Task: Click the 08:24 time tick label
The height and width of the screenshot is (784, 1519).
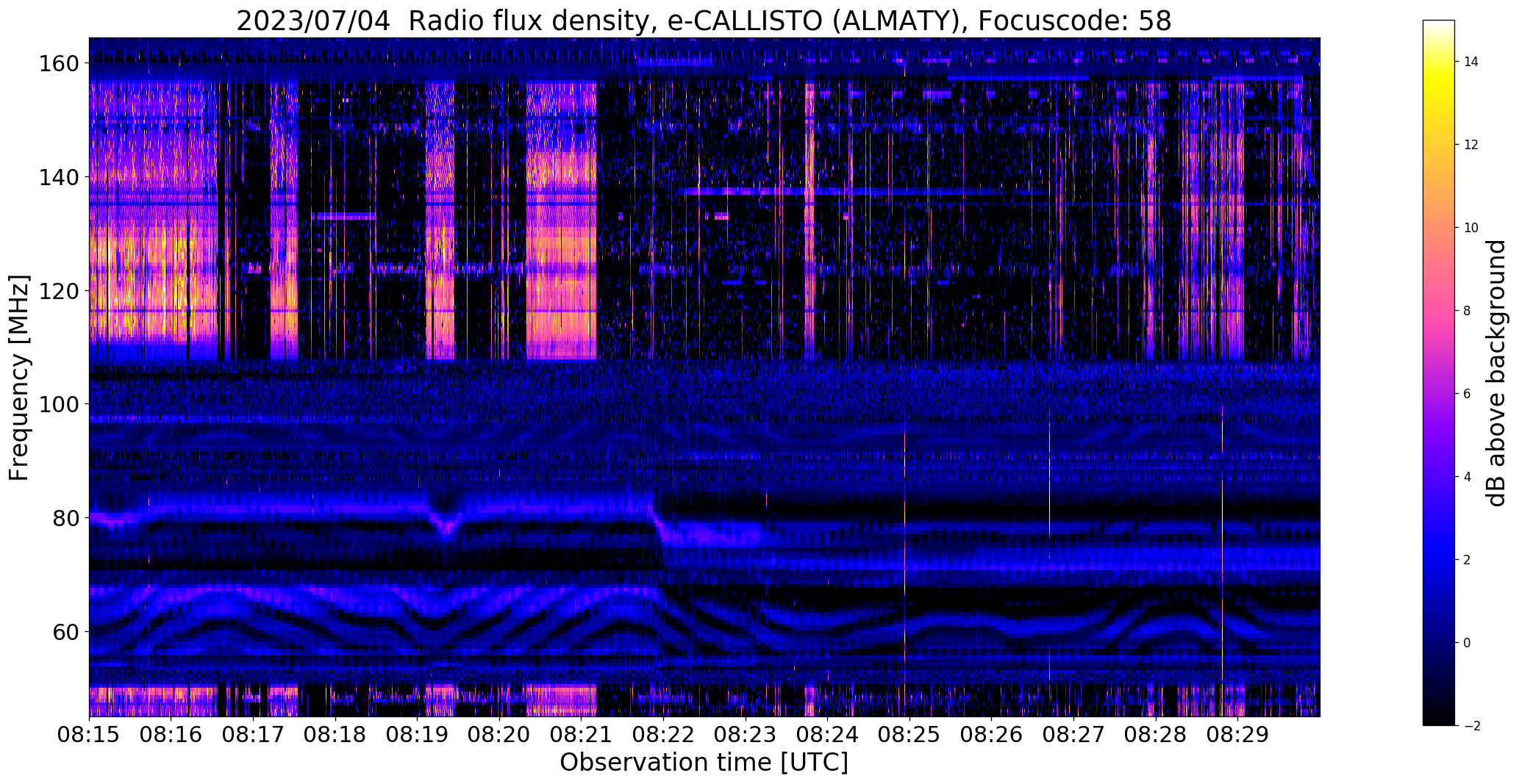Action: [828, 736]
